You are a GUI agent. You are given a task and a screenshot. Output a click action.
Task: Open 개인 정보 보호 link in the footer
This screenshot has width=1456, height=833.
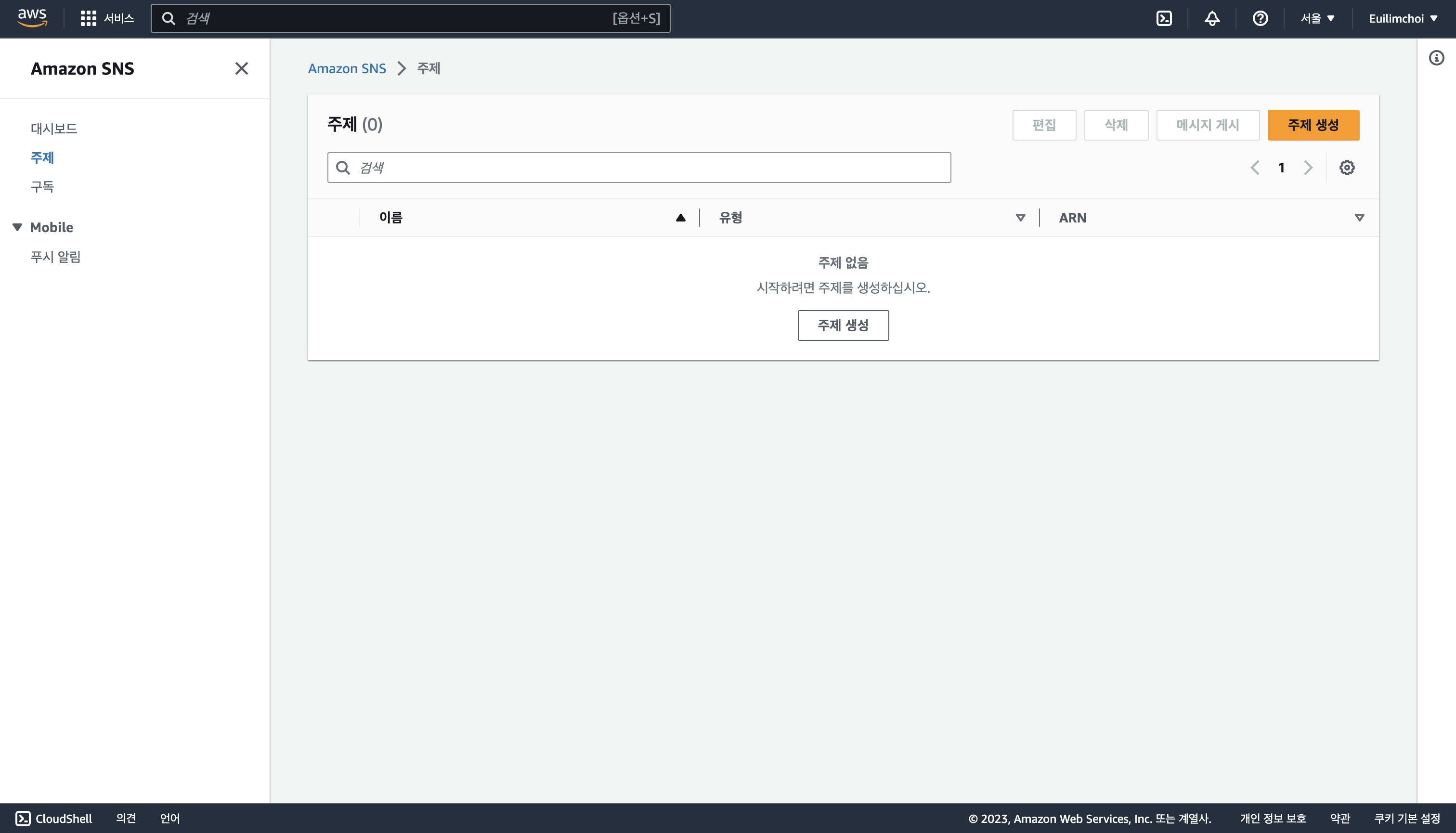coord(1273,818)
